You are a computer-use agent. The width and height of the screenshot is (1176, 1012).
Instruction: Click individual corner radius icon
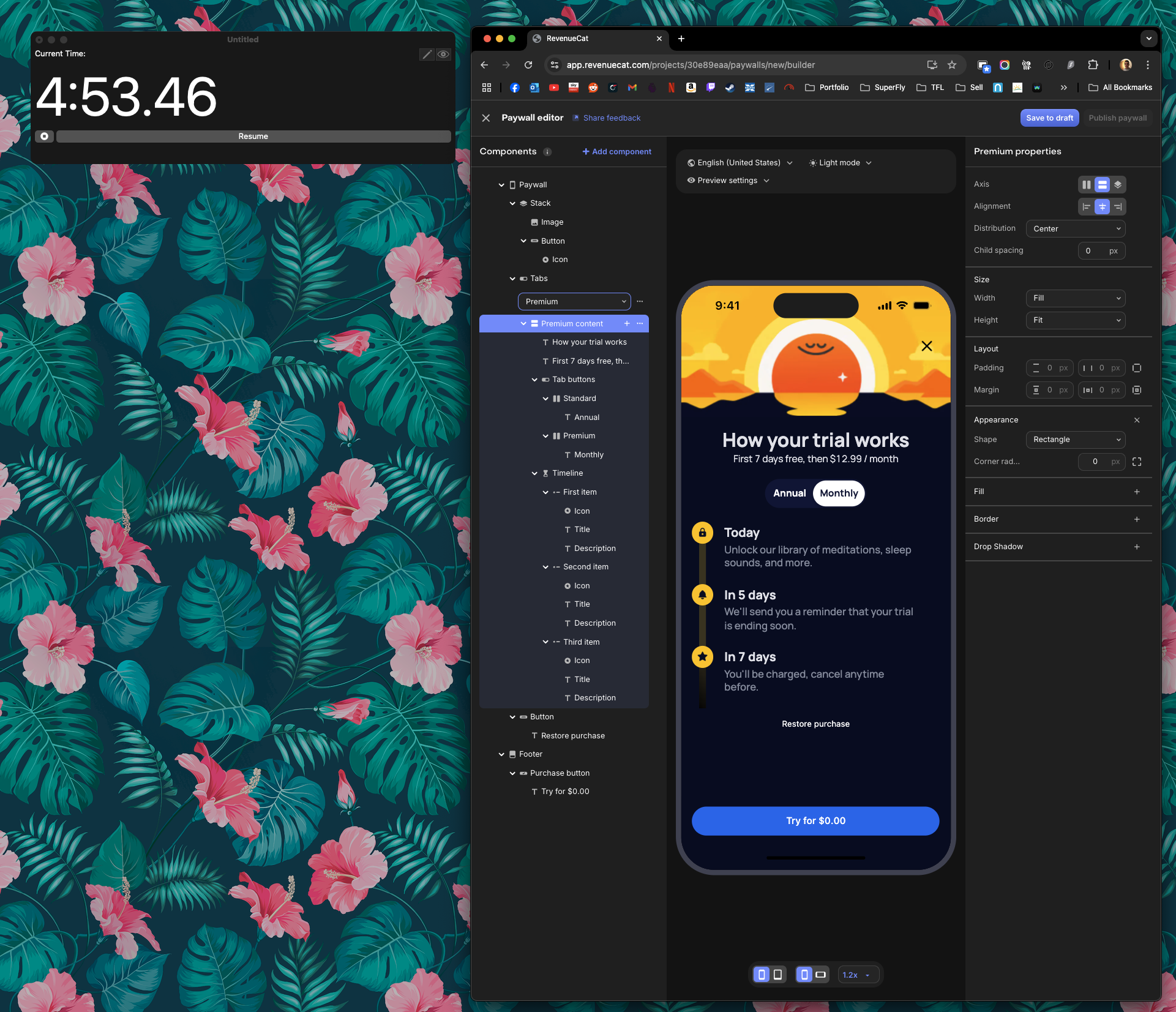point(1137,462)
